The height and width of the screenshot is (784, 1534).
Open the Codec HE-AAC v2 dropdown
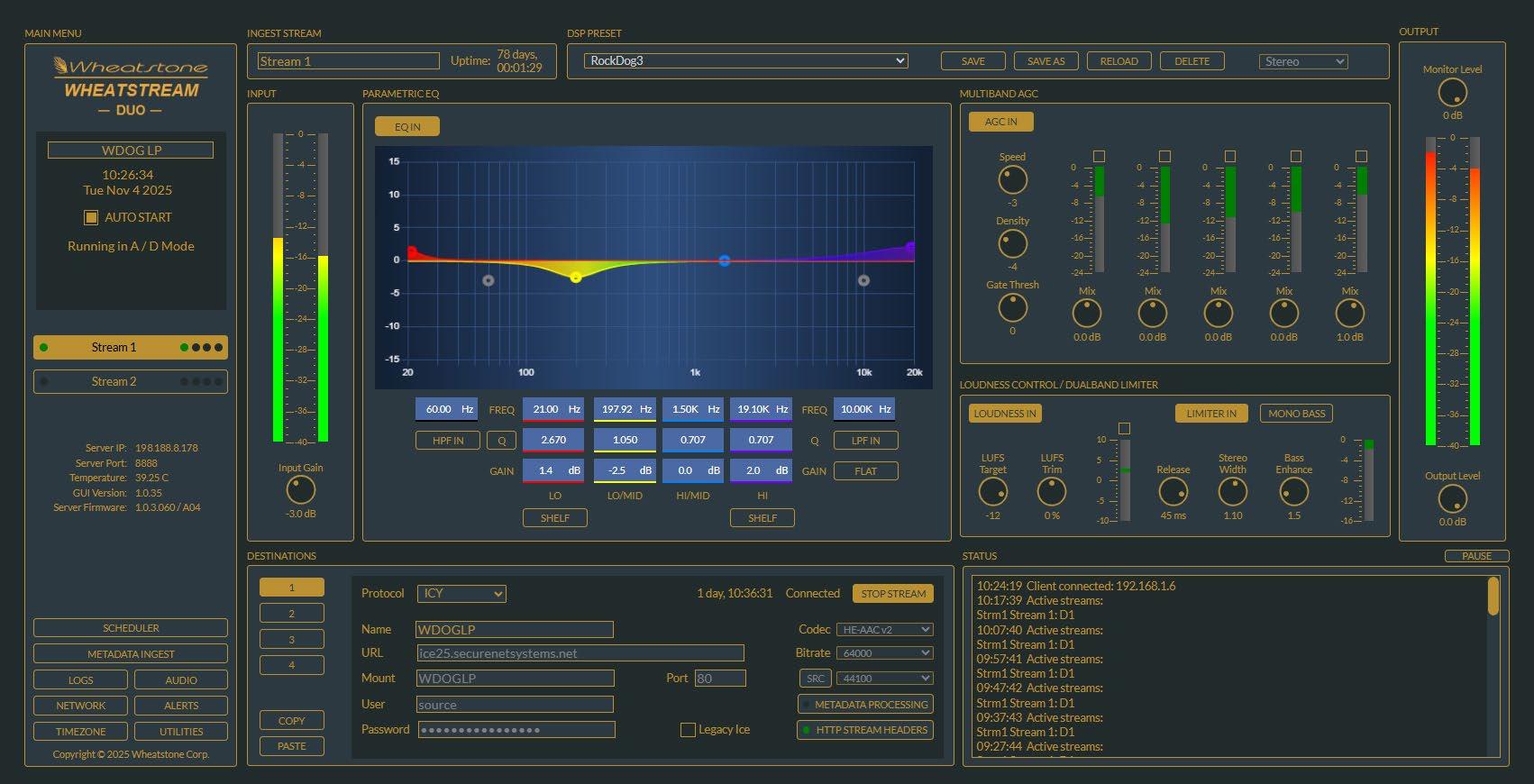(x=884, y=630)
